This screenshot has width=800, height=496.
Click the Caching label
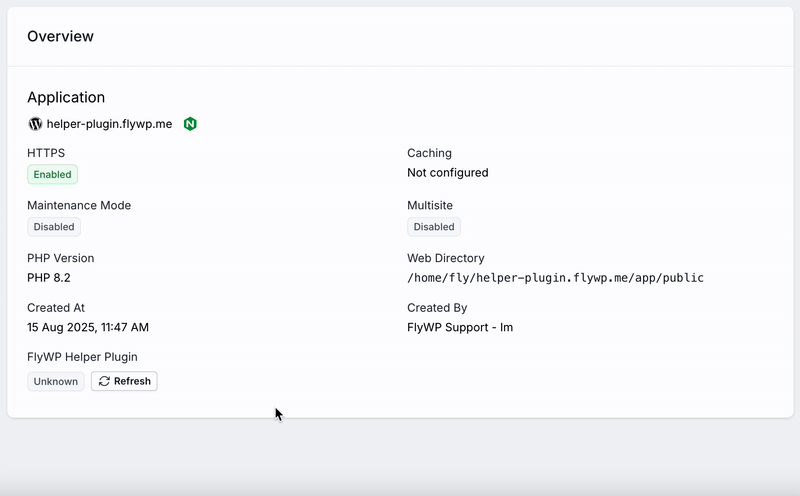[429, 153]
